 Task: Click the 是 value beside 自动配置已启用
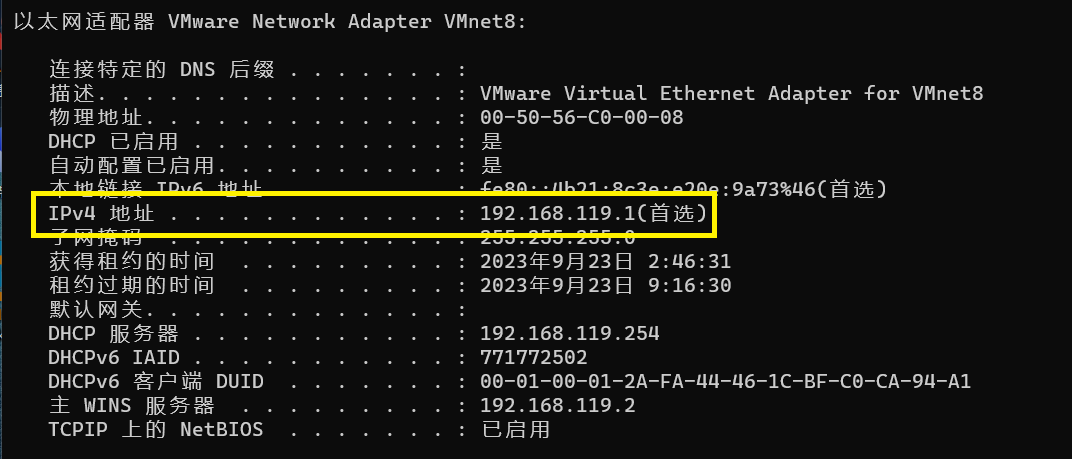(491, 165)
